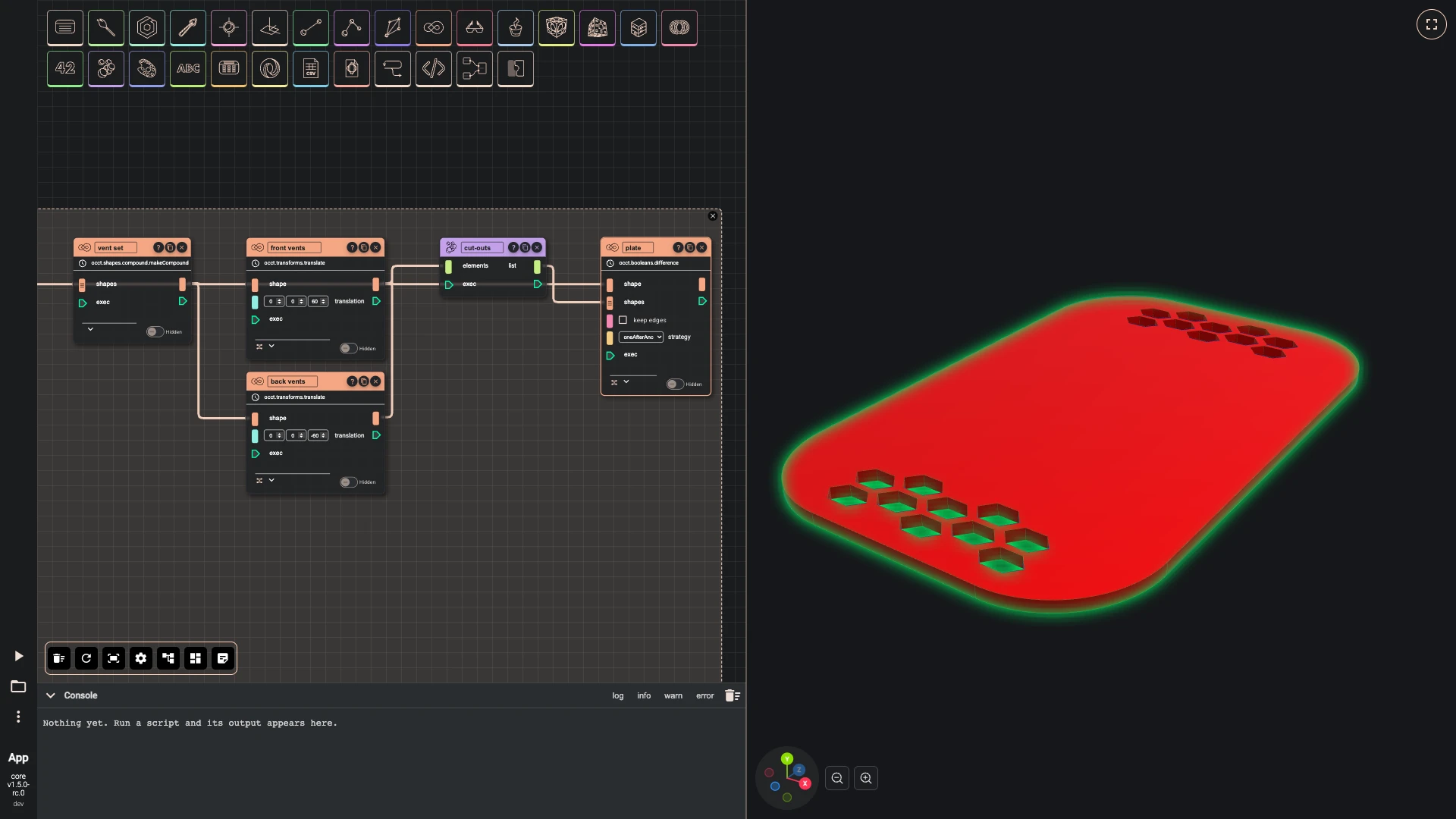Click the reload icon in the bottom toolbar
Viewport: 1456px width, 819px height.
coord(86,658)
